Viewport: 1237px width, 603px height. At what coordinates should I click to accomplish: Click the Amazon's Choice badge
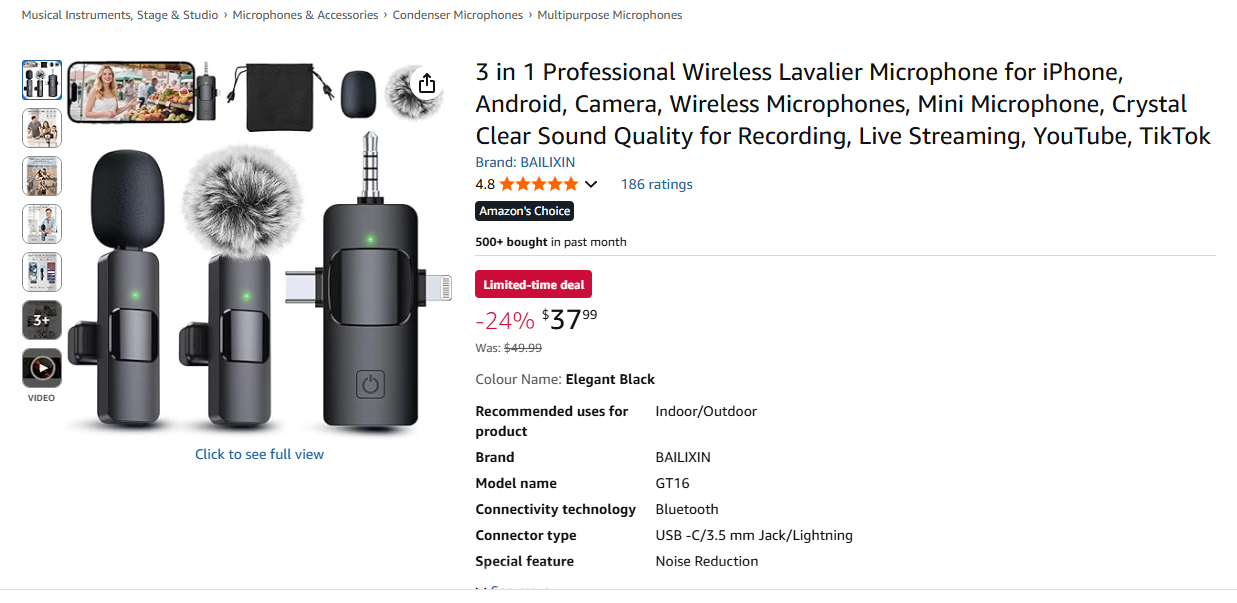524,210
